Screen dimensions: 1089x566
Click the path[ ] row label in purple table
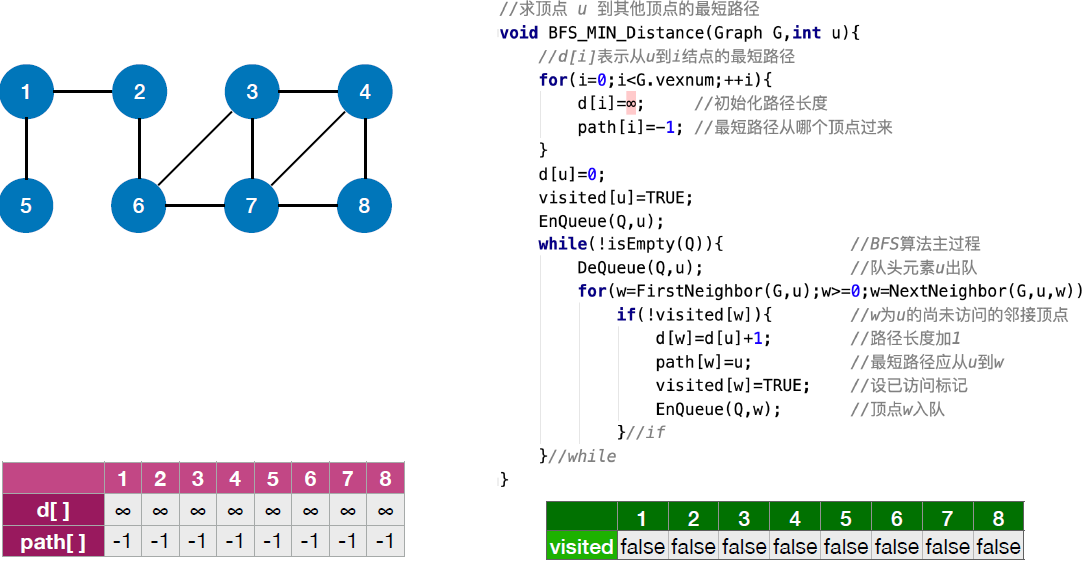[53, 542]
